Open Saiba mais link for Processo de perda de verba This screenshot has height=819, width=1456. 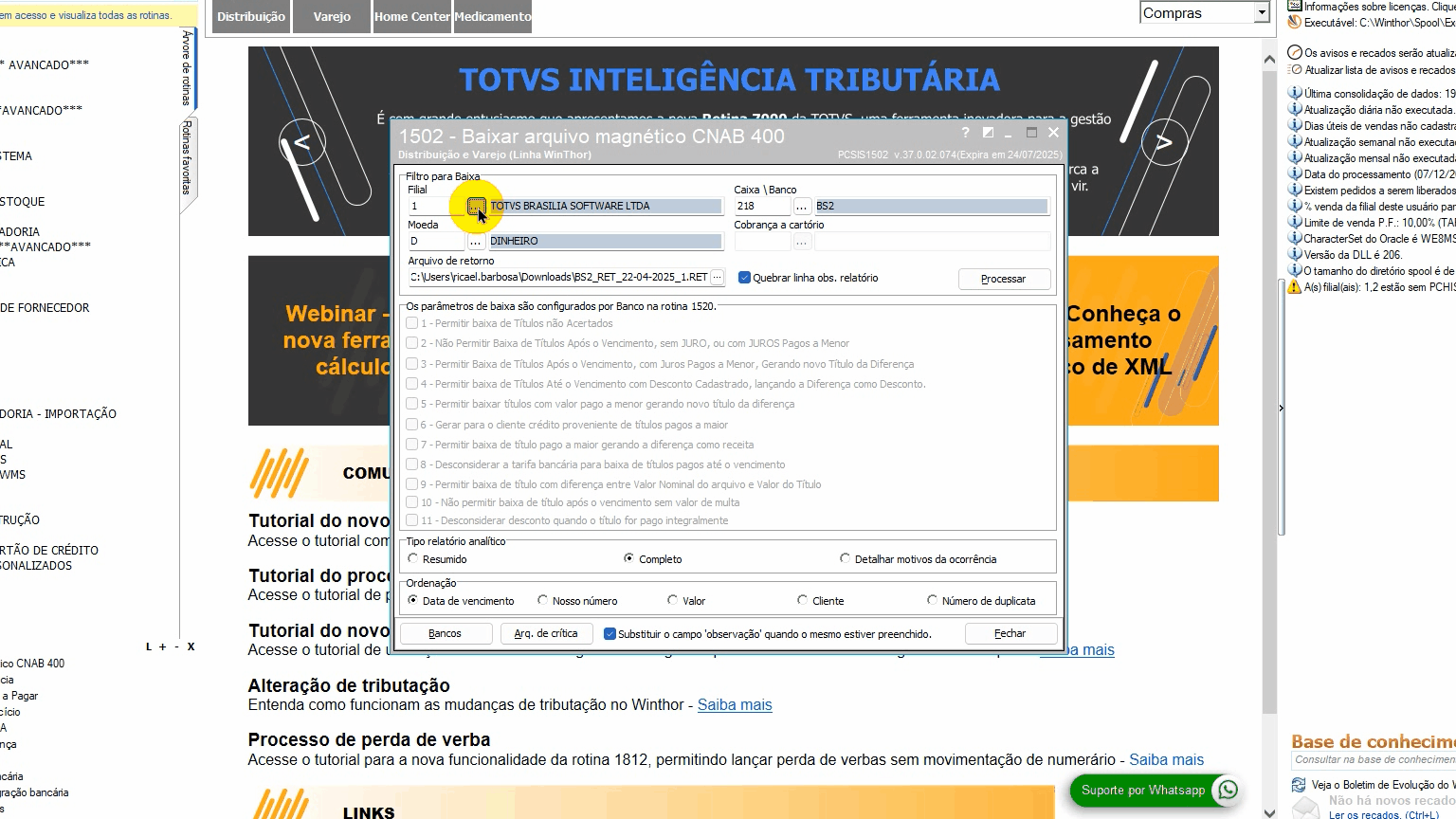[x=1166, y=760]
